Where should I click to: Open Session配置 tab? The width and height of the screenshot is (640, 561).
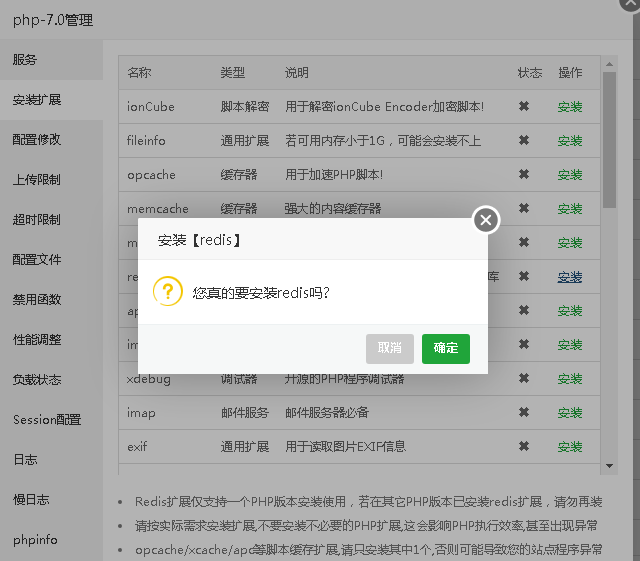point(47,420)
